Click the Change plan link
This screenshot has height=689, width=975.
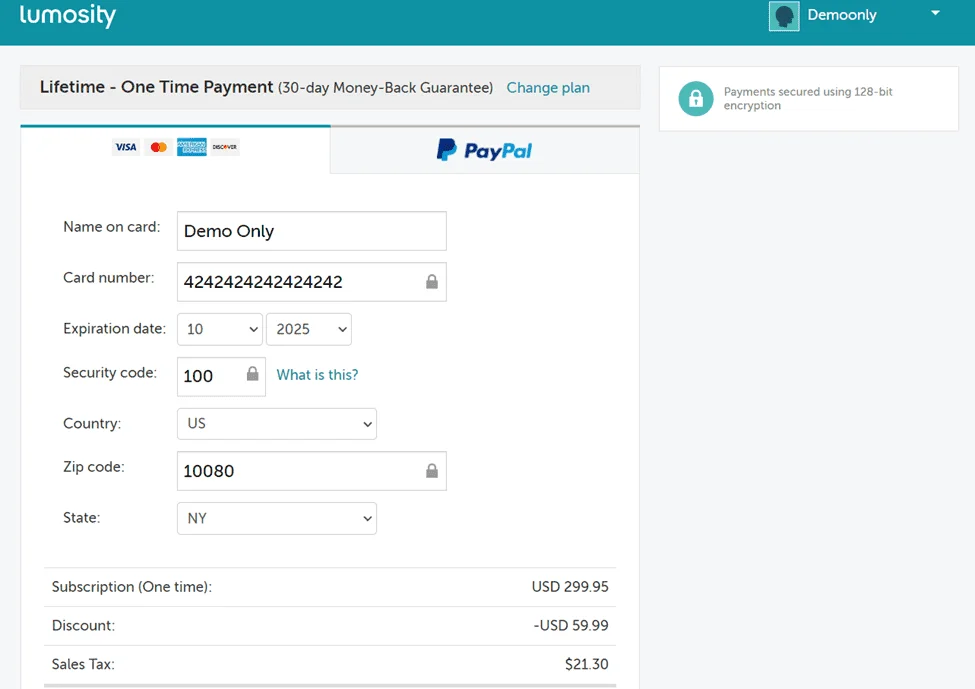548,88
